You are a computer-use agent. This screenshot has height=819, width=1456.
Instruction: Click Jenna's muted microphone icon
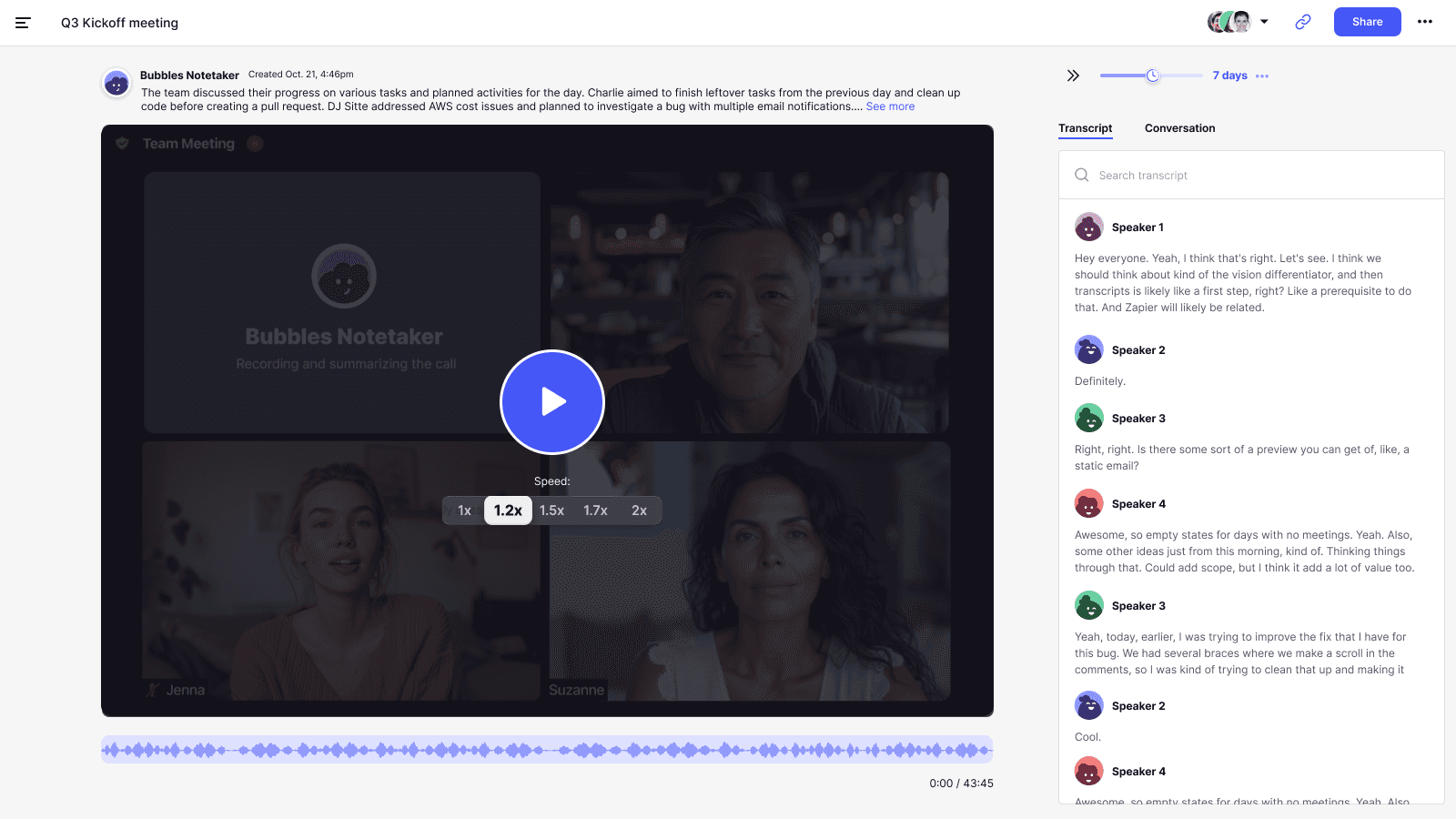[x=154, y=691]
